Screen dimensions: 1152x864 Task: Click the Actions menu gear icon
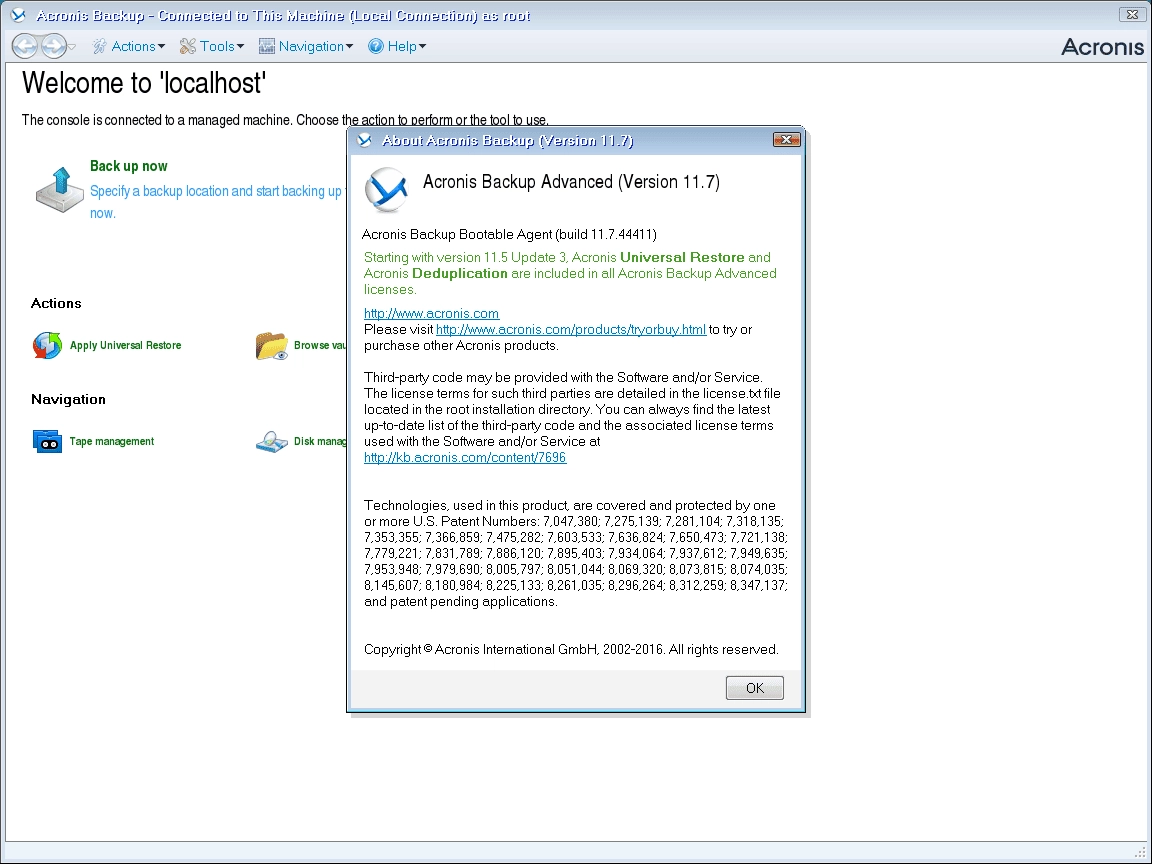[100, 46]
